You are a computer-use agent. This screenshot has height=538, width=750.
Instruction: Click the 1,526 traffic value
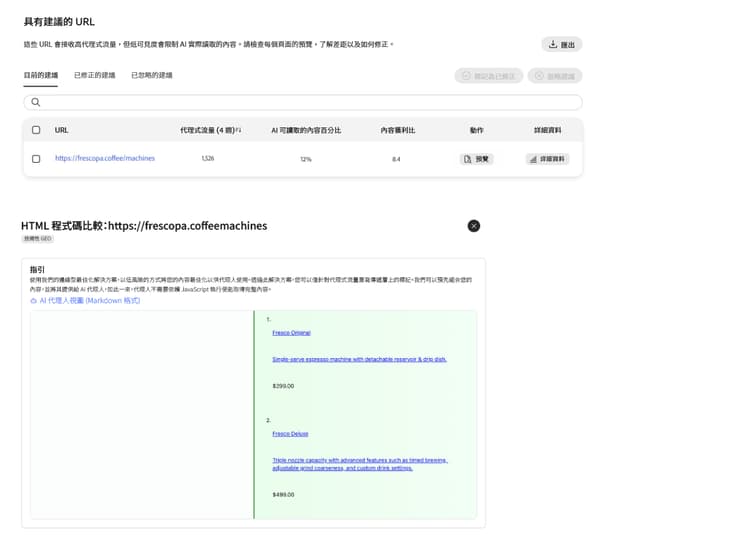208,158
